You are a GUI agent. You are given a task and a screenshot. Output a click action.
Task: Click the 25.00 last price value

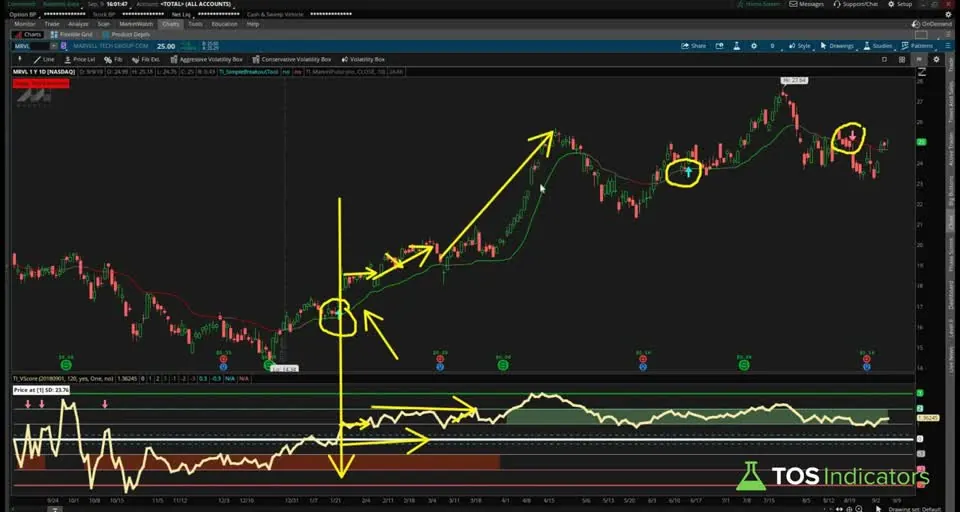166,46
